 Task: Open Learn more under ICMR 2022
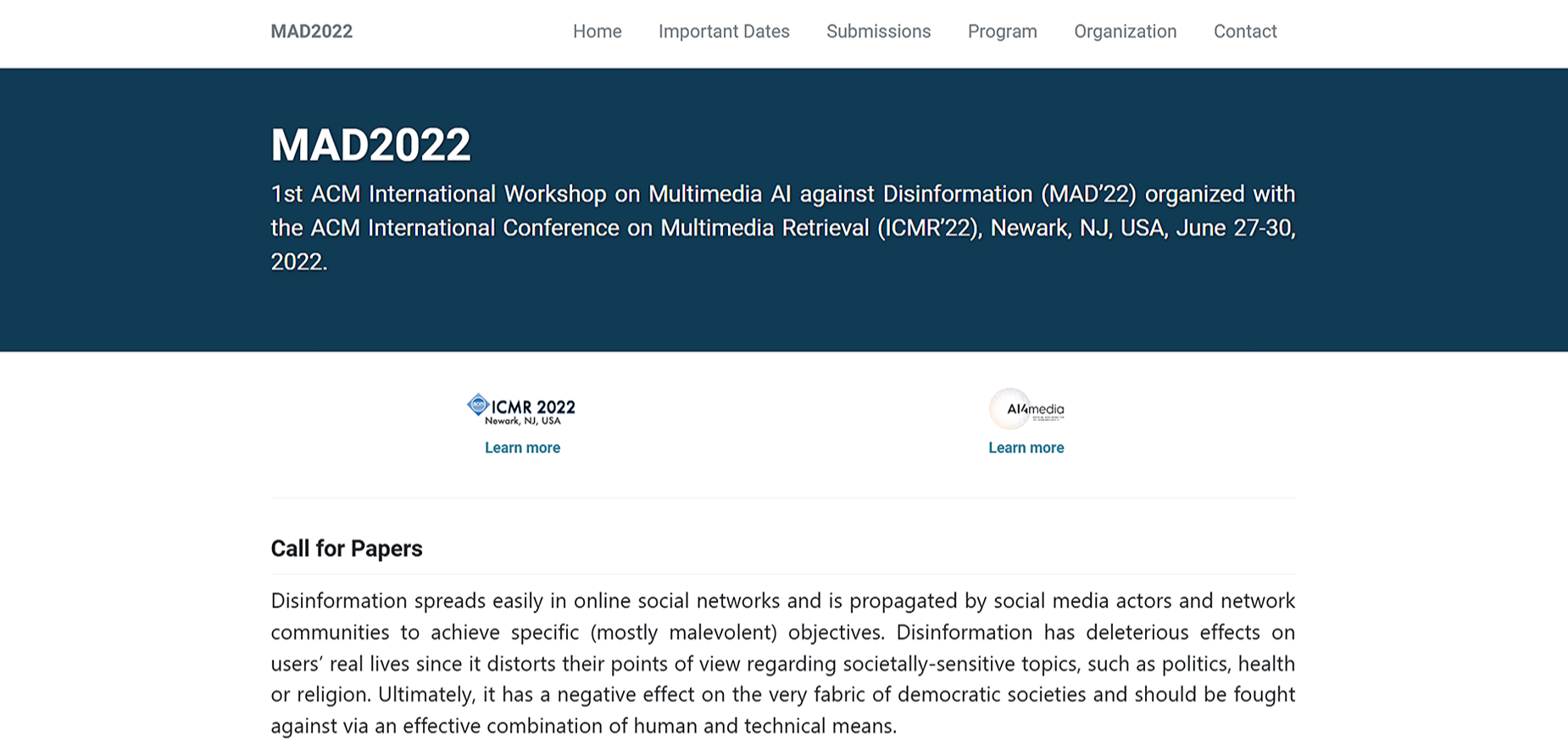tap(522, 447)
